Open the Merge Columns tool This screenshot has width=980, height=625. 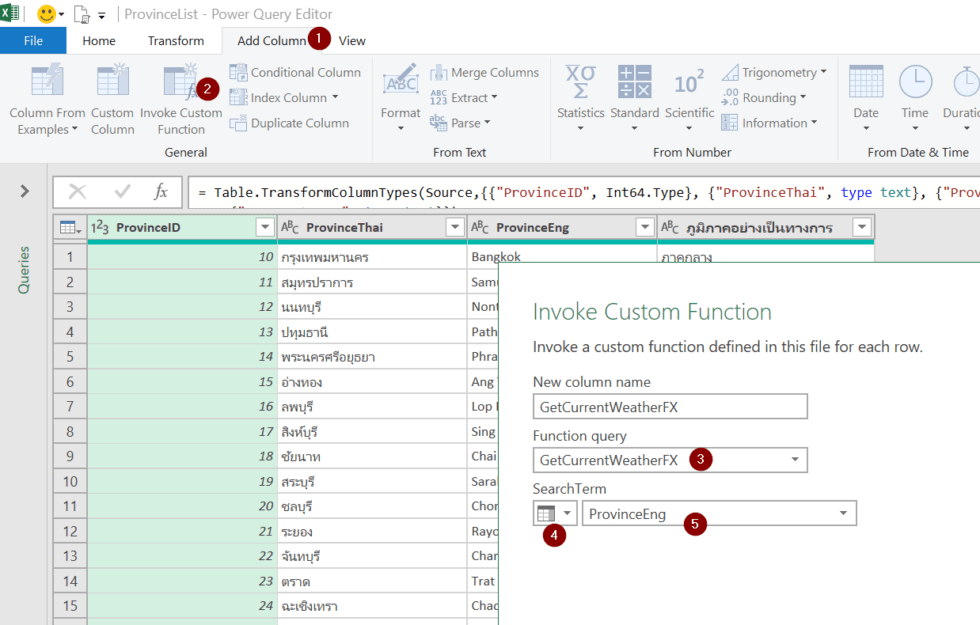click(x=485, y=72)
